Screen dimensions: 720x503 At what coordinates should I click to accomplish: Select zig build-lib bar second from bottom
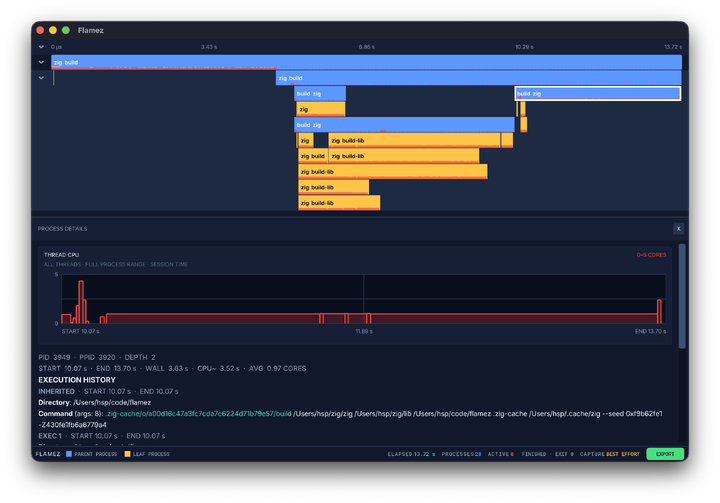333,187
